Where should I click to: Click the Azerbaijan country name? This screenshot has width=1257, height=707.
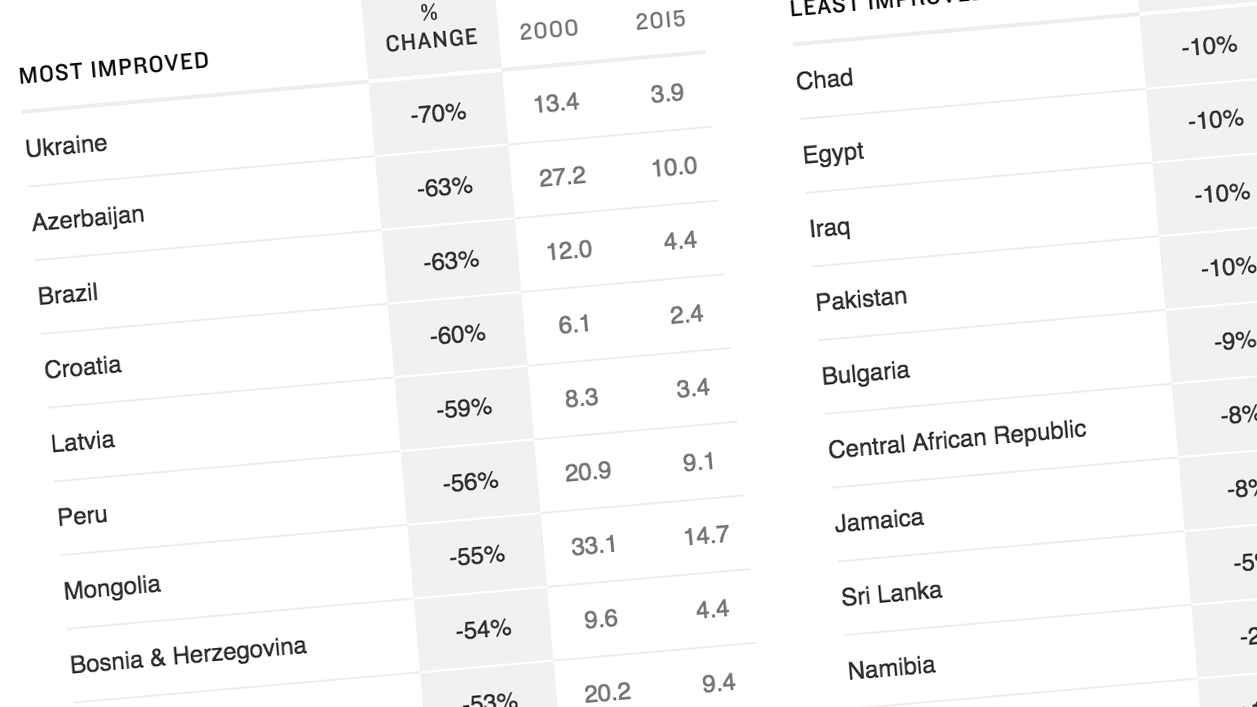pos(88,217)
